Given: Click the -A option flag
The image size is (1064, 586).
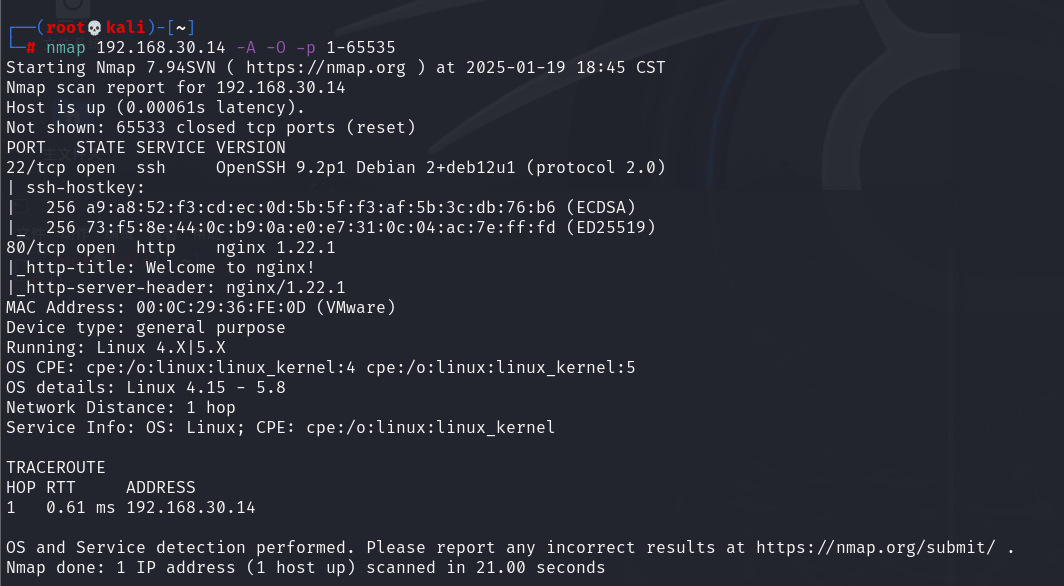Looking at the screenshot, I should point(245,47).
